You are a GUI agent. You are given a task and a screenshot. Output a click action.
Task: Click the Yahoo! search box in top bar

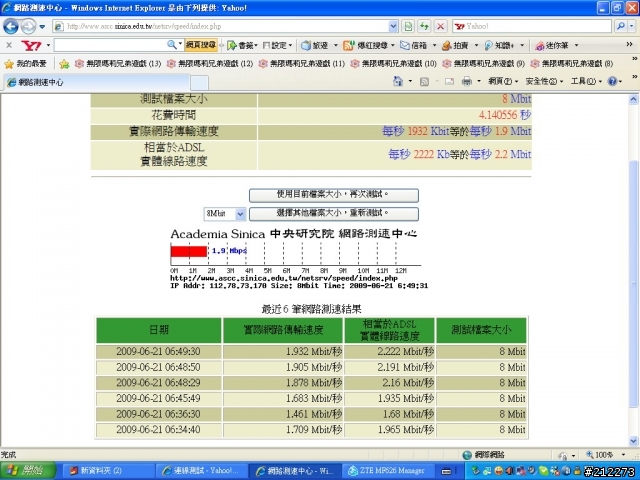(531, 27)
